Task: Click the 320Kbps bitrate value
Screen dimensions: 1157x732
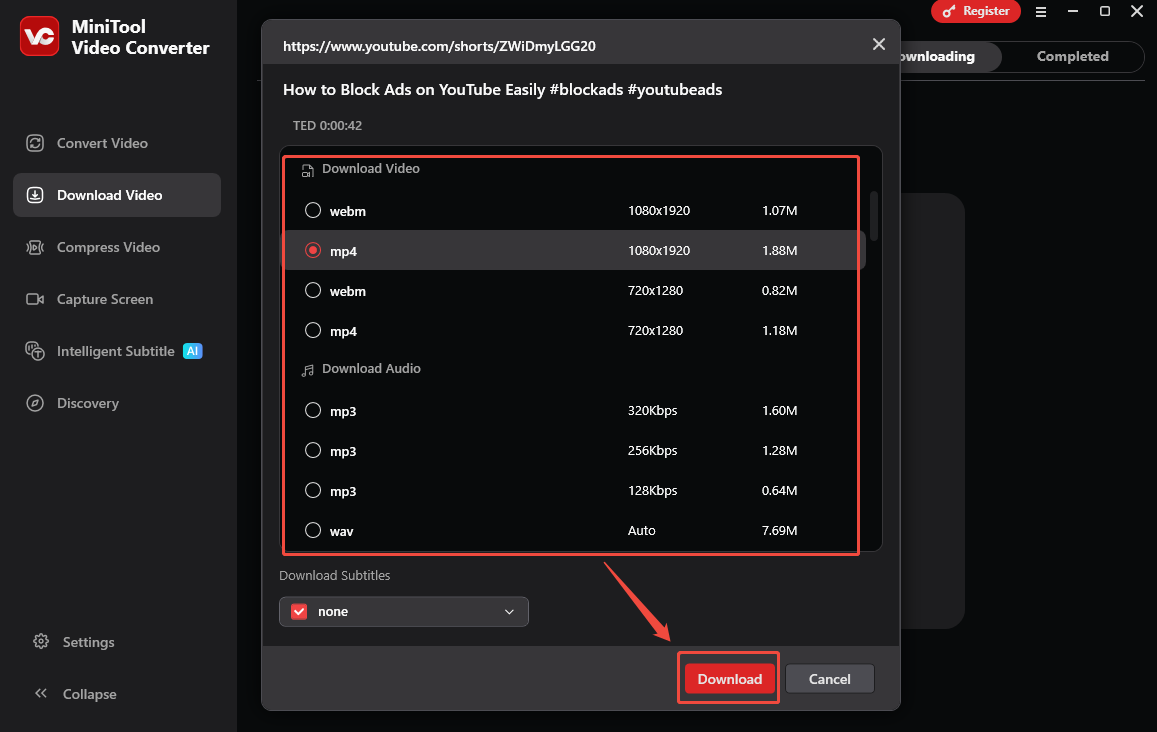Action: (x=652, y=410)
